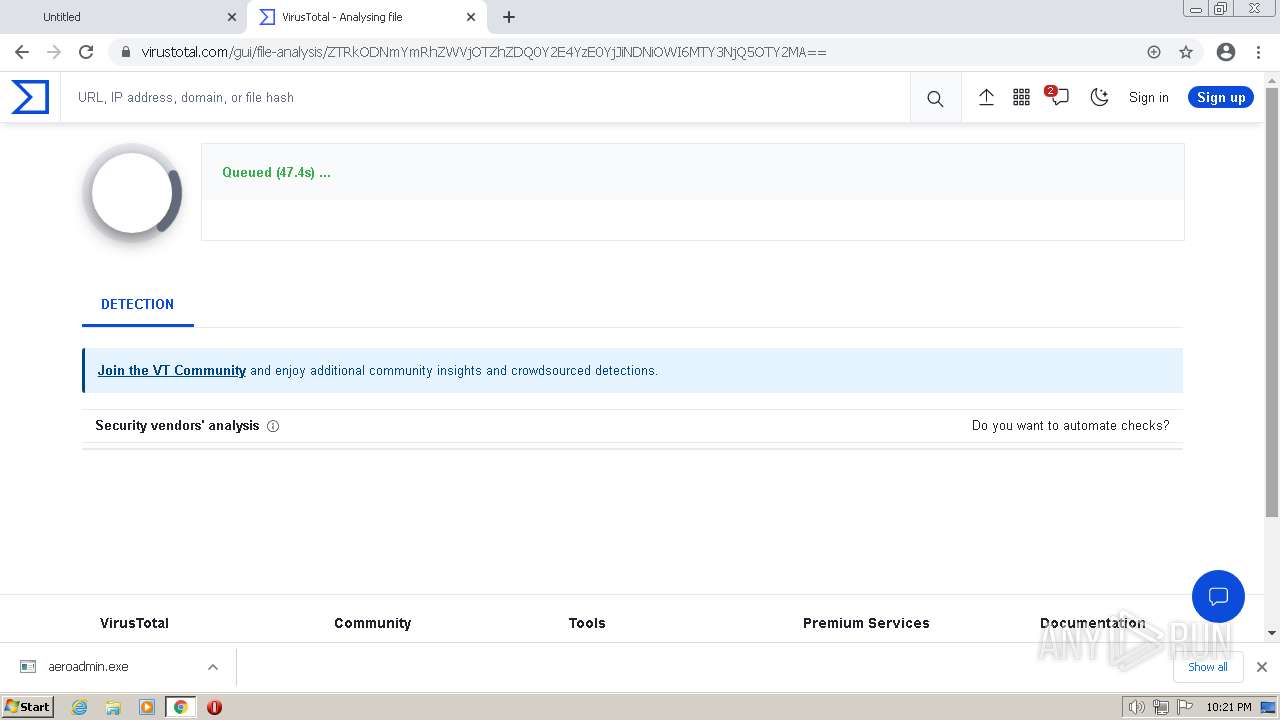This screenshot has height=720, width=1280.
Task: Click the search magnifier icon
Action: tap(935, 98)
